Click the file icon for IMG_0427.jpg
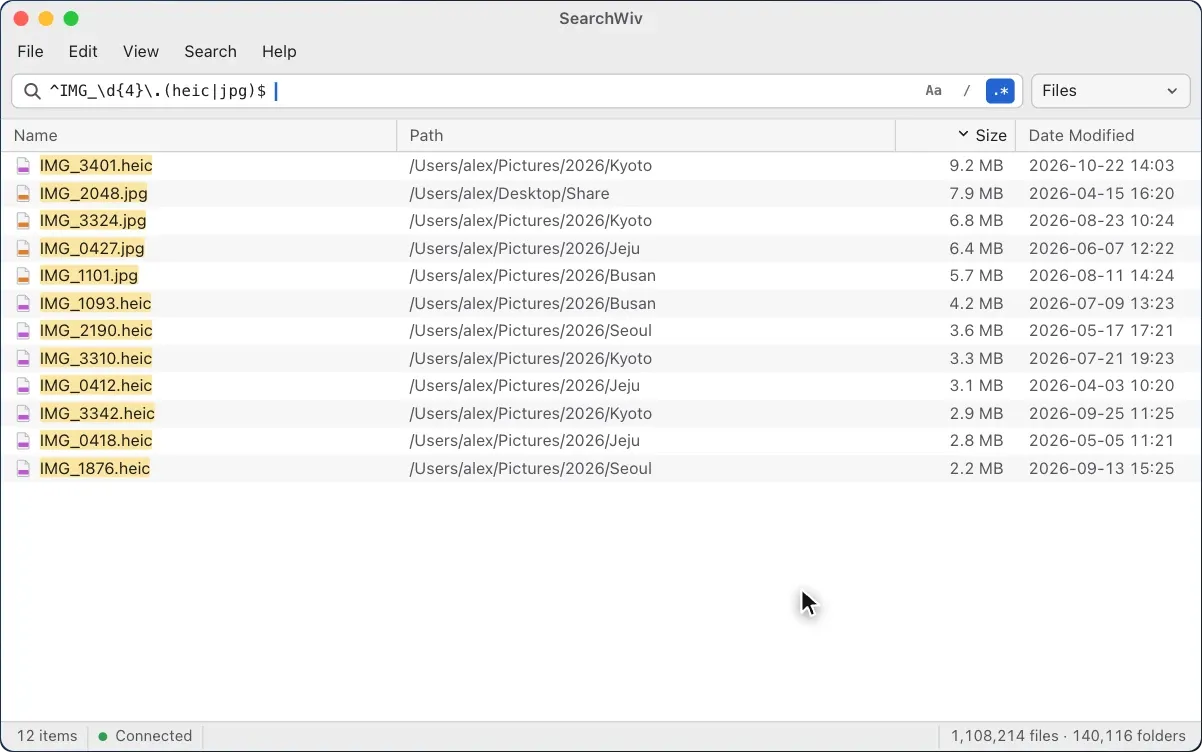Viewport: 1202px width, 752px height. click(23, 249)
